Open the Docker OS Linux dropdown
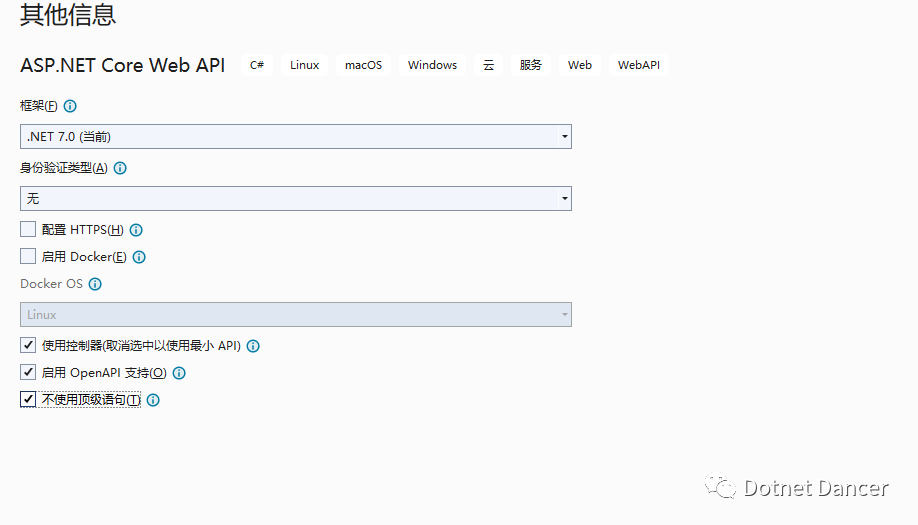 [x=296, y=314]
